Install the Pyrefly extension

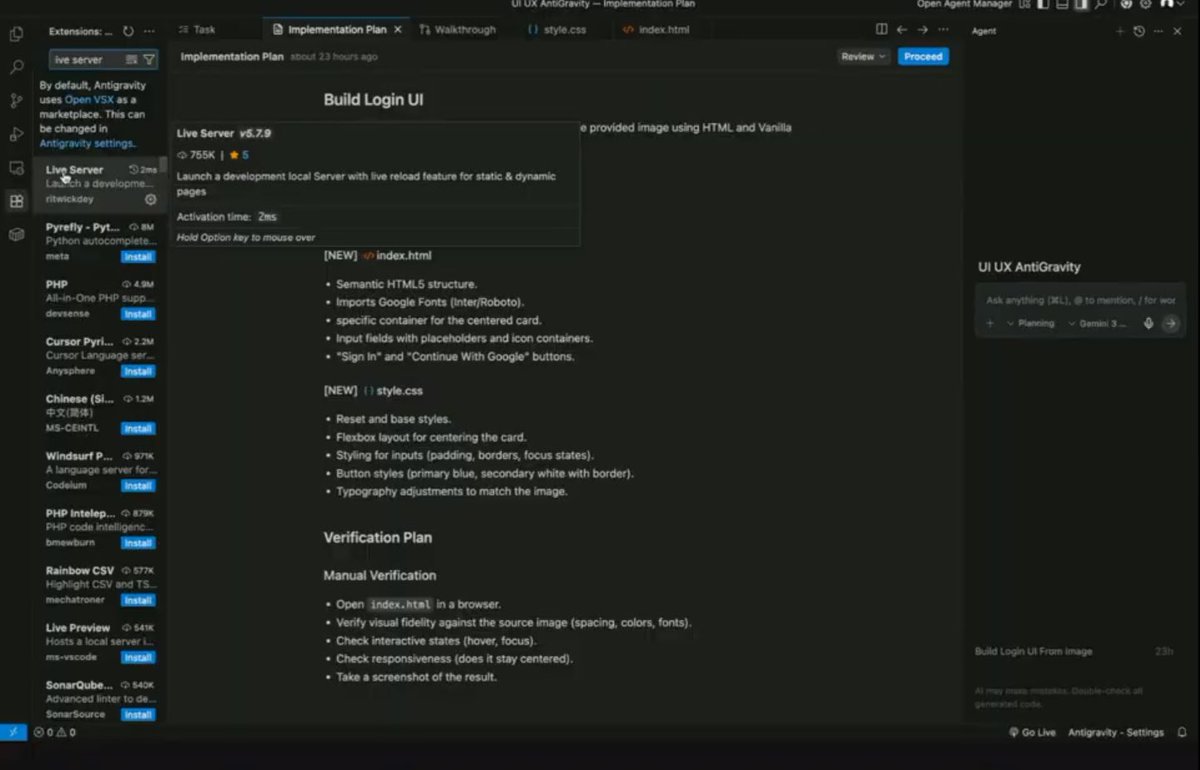138,257
